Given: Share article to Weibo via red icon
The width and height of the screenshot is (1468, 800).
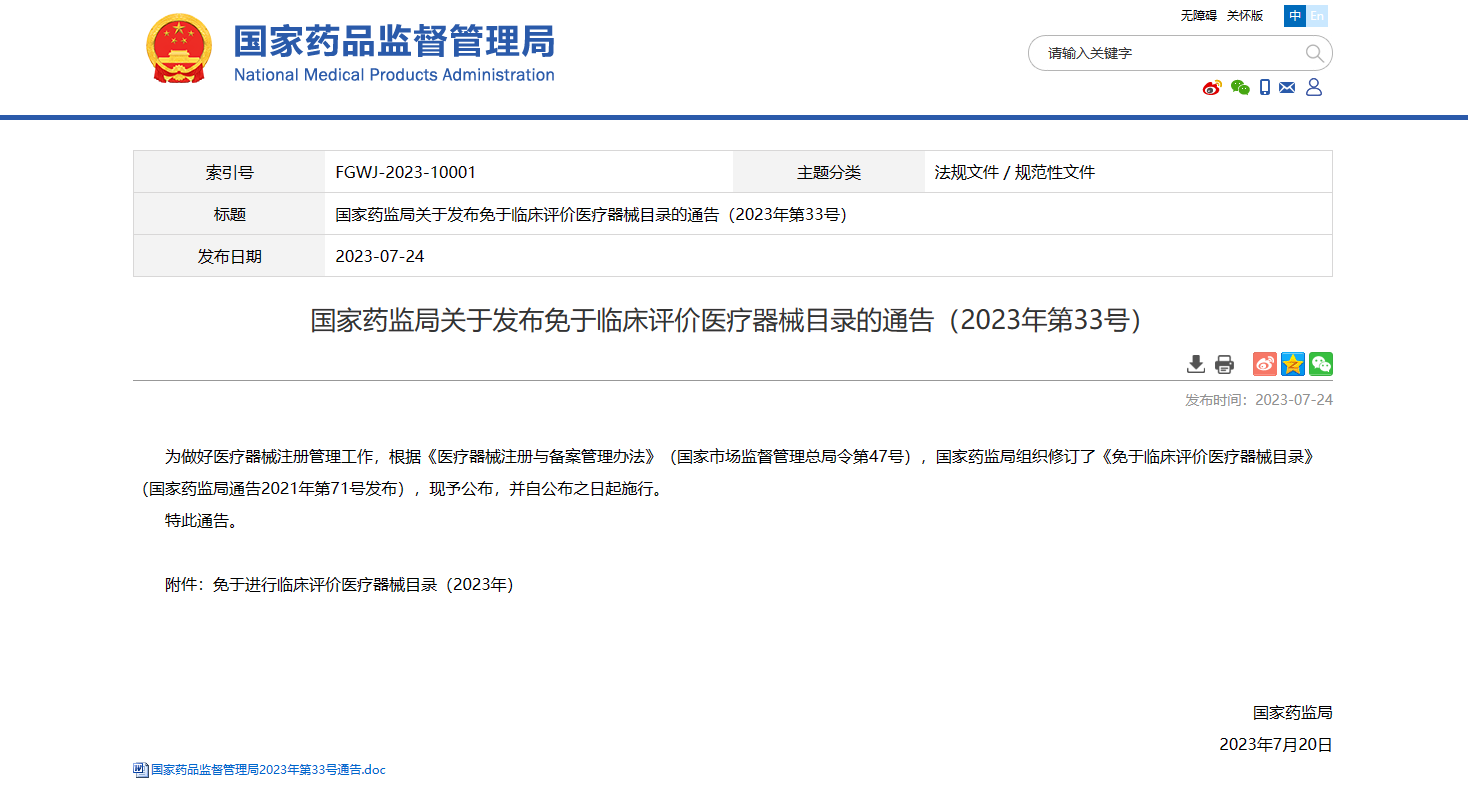Looking at the screenshot, I should coord(1265,364).
